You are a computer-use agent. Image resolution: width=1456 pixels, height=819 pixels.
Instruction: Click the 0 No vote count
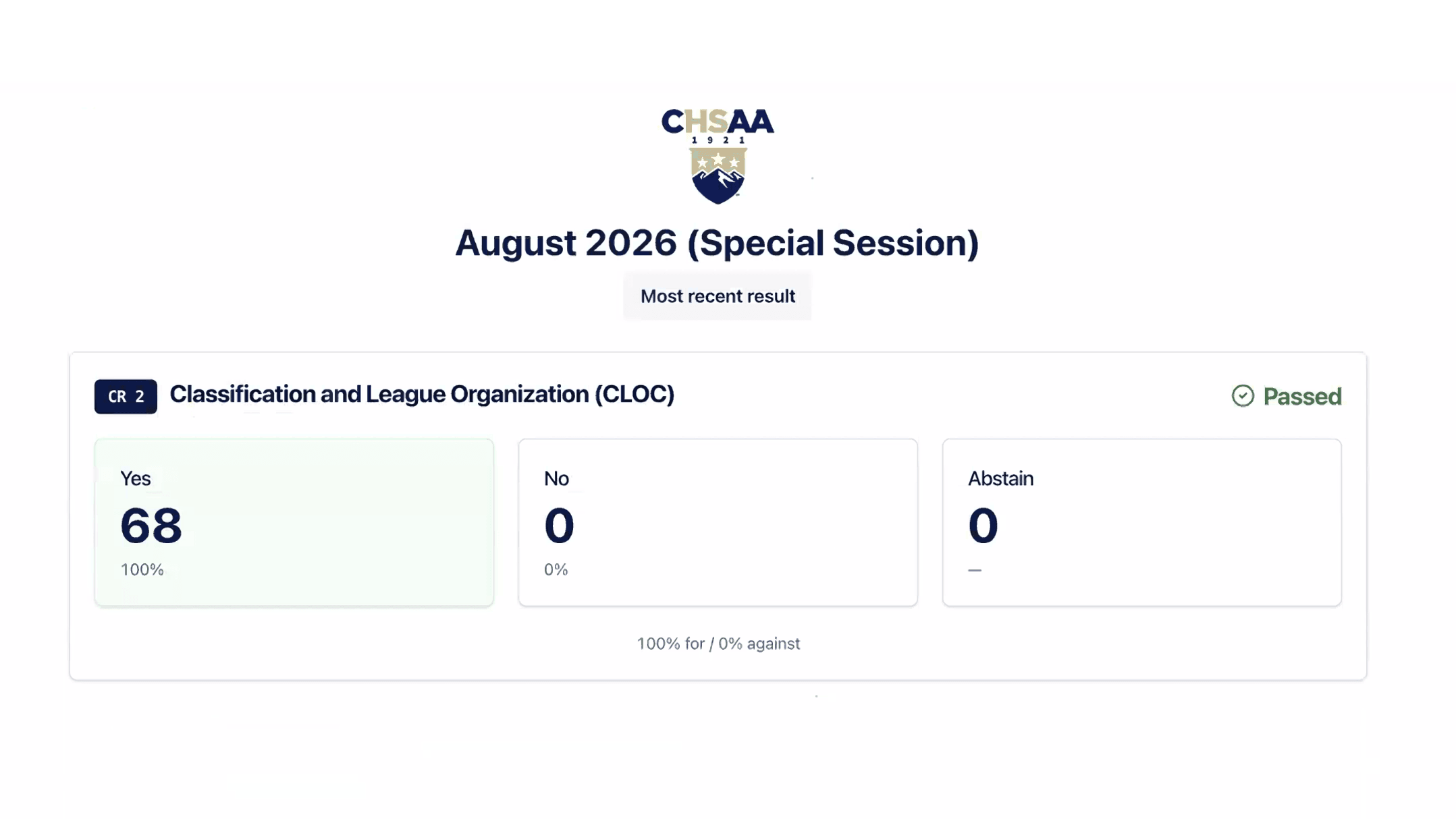pos(559,526)
